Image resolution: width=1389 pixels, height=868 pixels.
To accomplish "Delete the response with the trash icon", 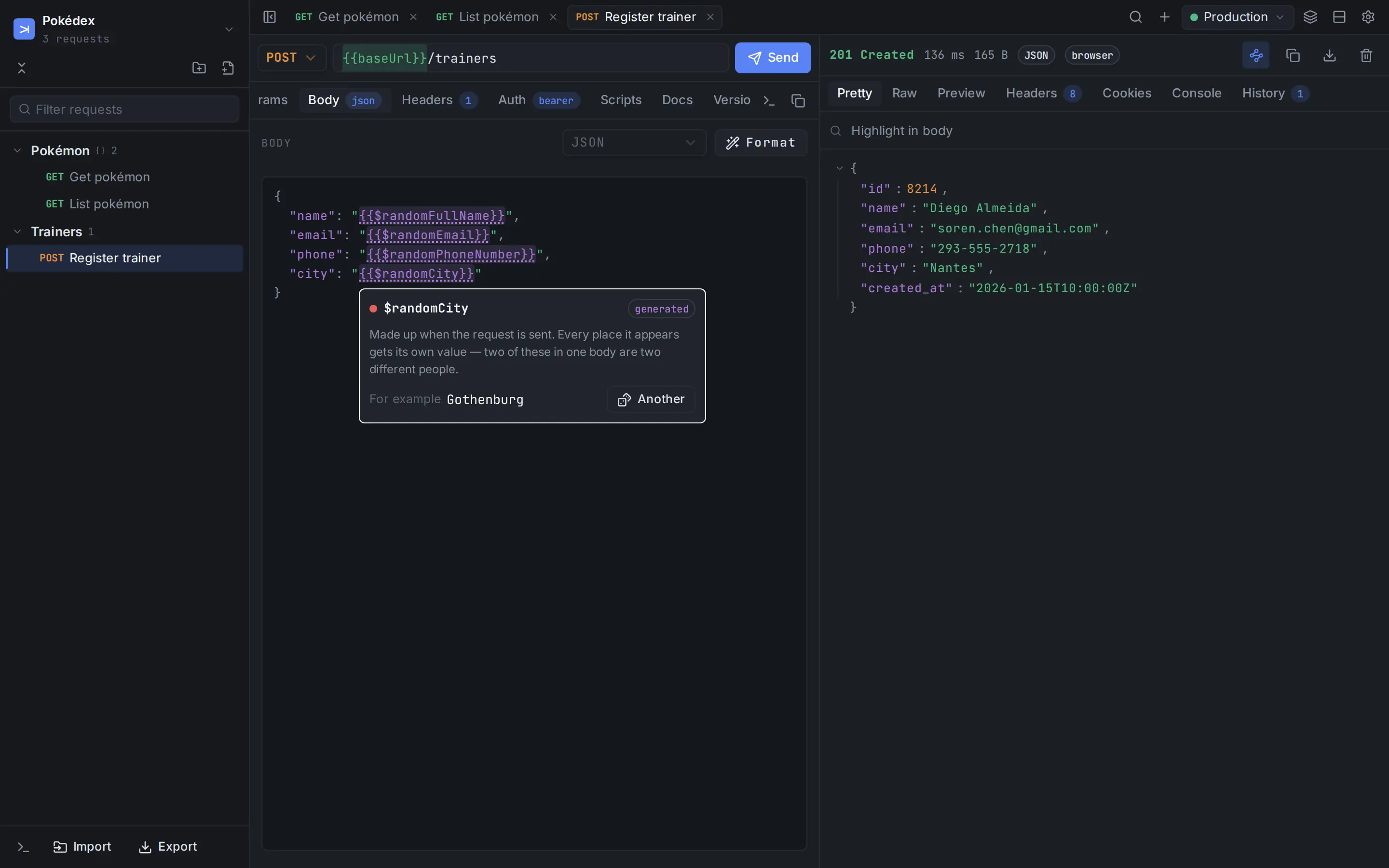I will pos(1366,55).
